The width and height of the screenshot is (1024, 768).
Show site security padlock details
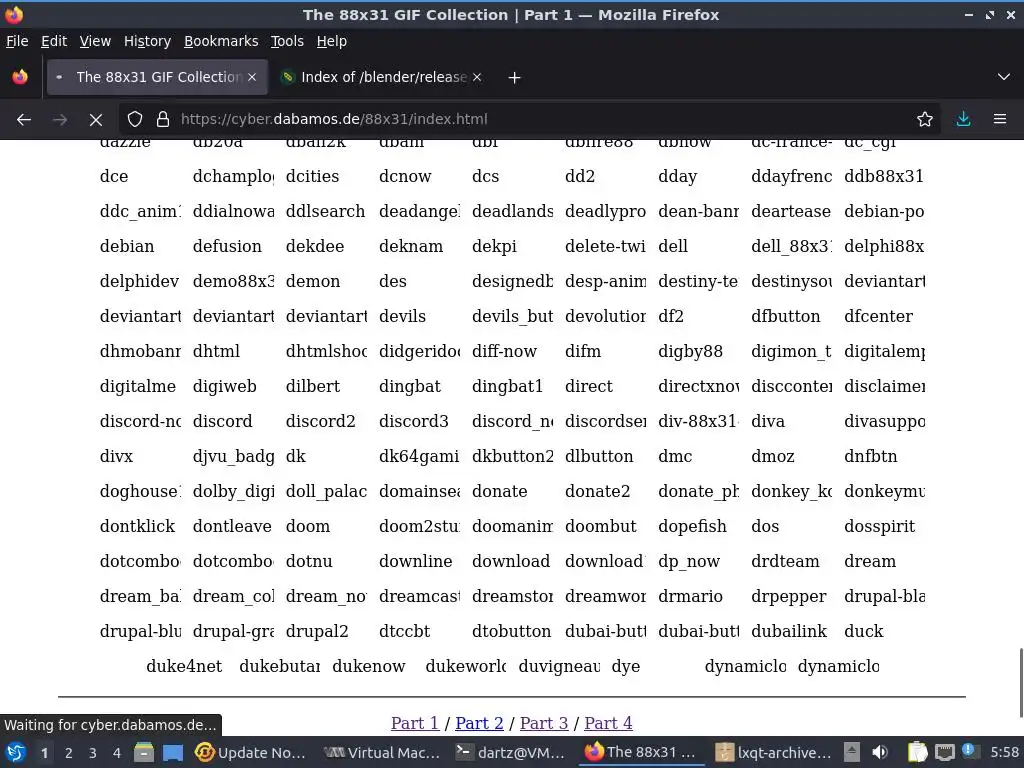[163, 120]
